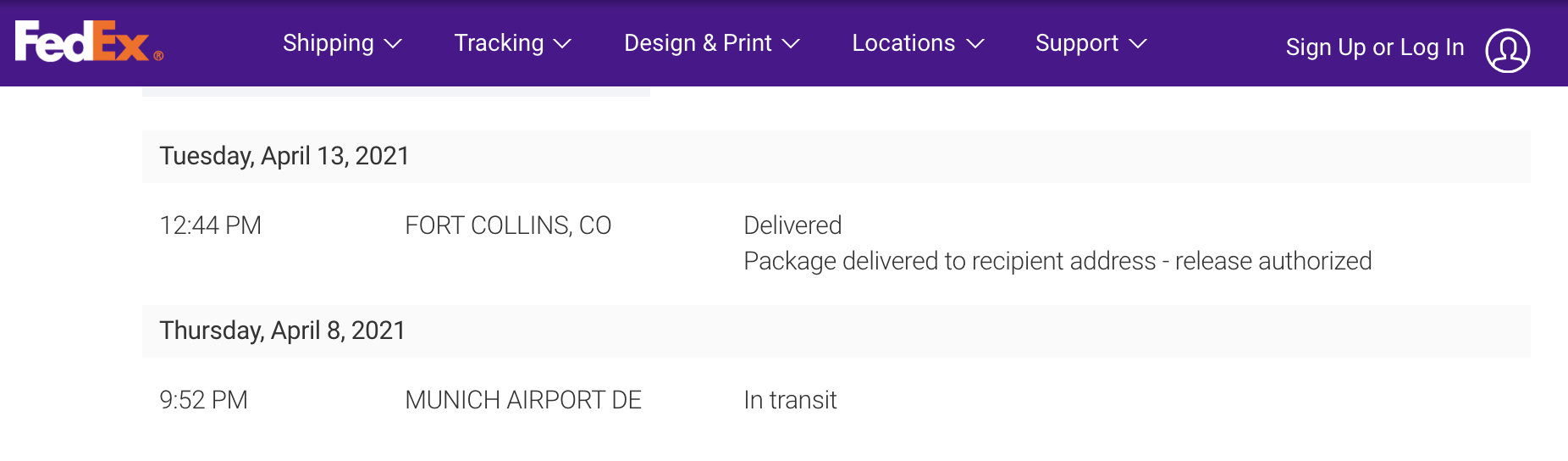Click the FORT COLLINS, CO location
Image resolution: width=1568 pixels, height=461 pixels.
tap(508, 225)
